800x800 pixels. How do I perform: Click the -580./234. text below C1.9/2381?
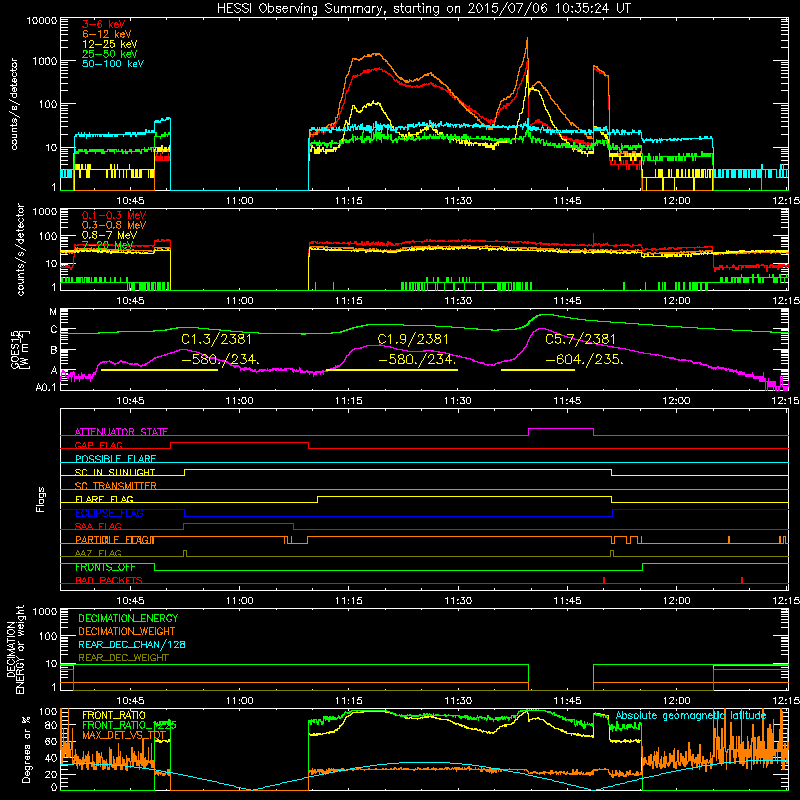click(417, 360)
